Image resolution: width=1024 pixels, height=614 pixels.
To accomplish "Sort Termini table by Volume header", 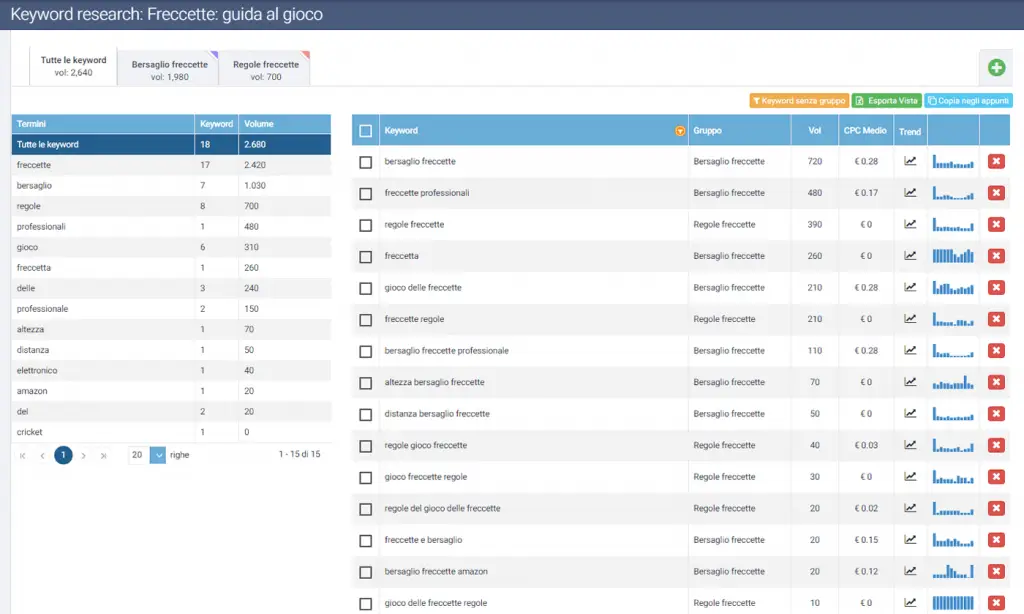I will (x=285, y=124).
